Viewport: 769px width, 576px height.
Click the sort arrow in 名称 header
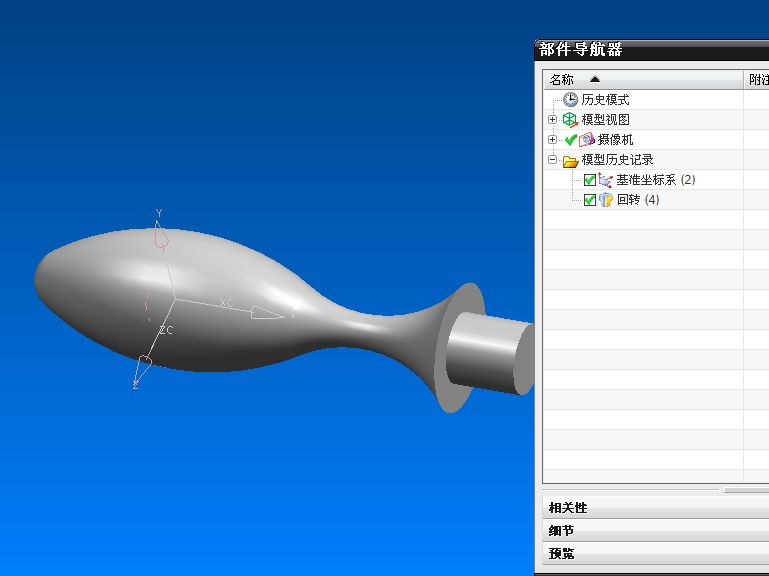point(595,79)
